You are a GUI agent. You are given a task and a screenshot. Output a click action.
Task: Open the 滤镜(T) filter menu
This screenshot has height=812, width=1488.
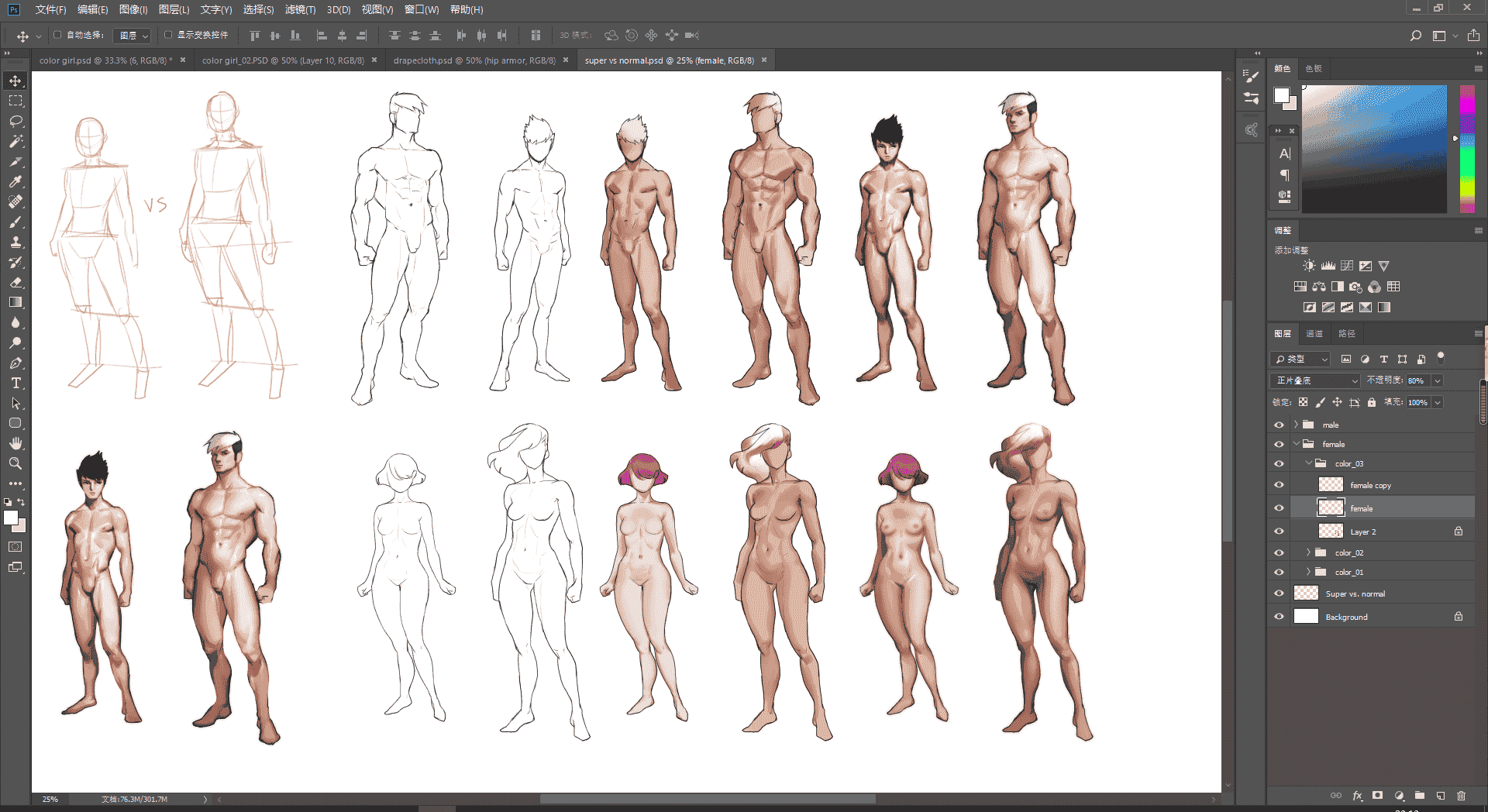point(300,9)
